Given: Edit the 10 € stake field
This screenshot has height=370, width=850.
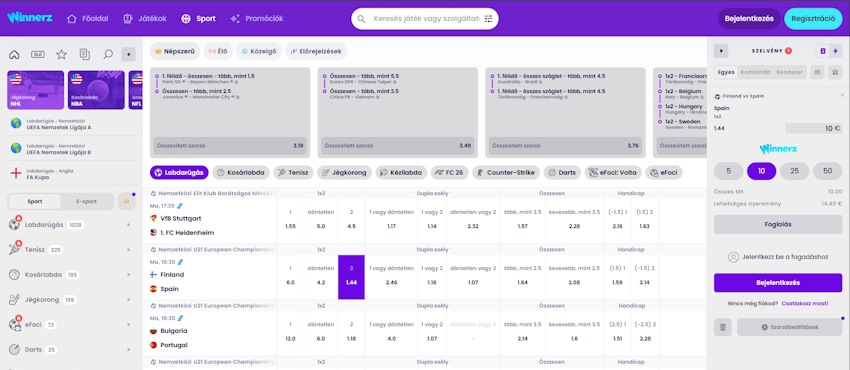Looking at the screenshot, I should click(x=813, y=128).
